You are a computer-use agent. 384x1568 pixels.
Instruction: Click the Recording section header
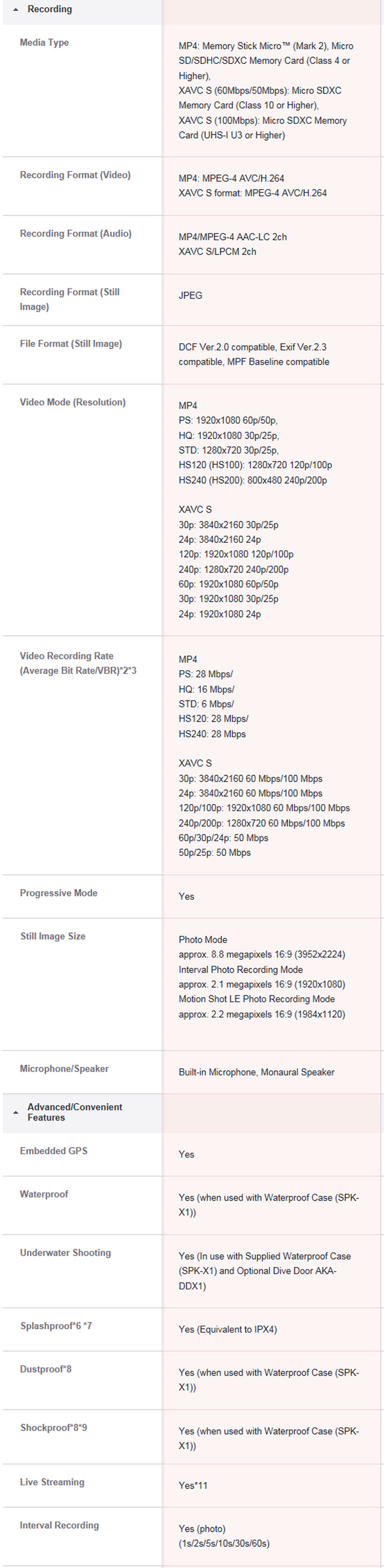(x=49, y=9)
